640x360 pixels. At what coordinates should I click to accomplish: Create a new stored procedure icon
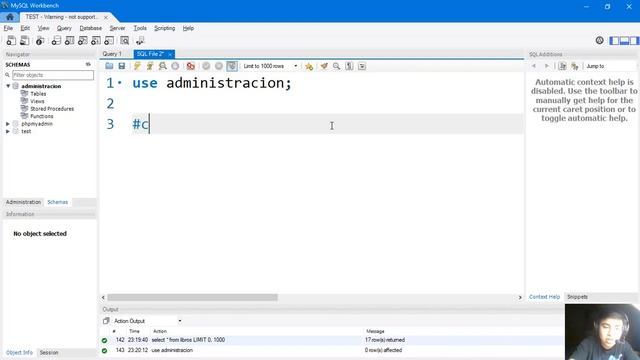point(96,40)
